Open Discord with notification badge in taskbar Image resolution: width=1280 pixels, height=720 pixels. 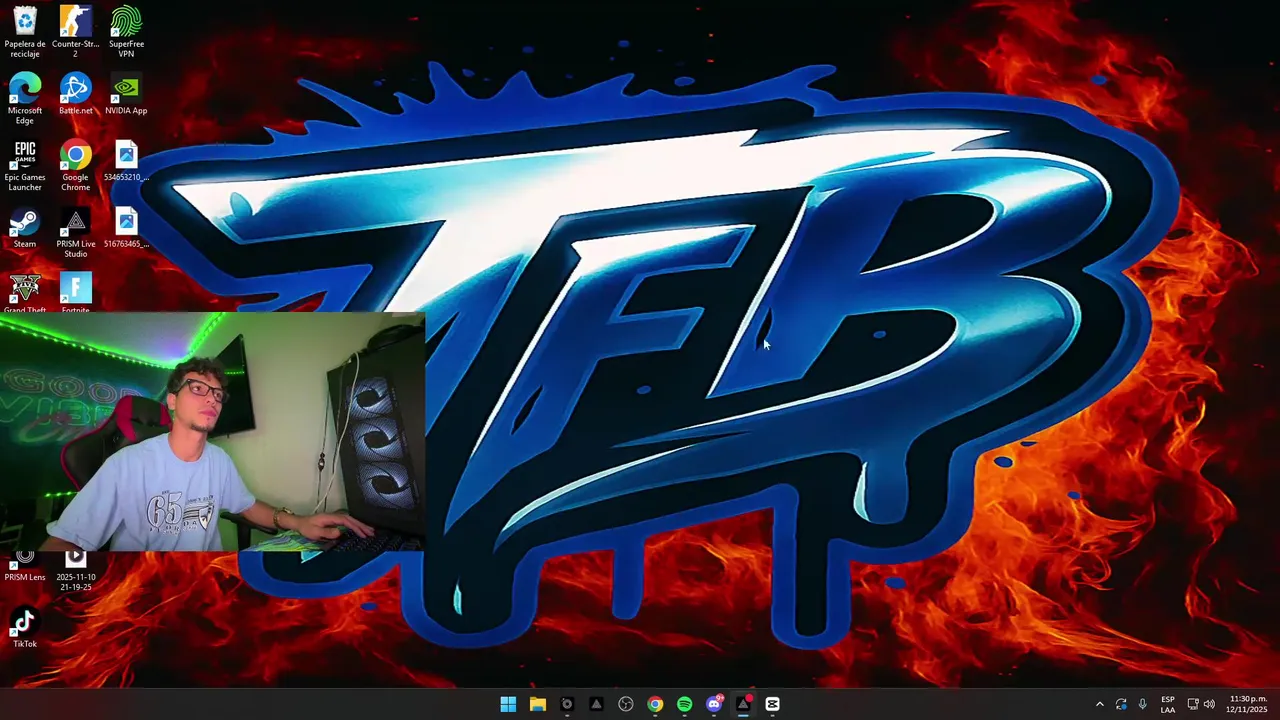(714, 704)
